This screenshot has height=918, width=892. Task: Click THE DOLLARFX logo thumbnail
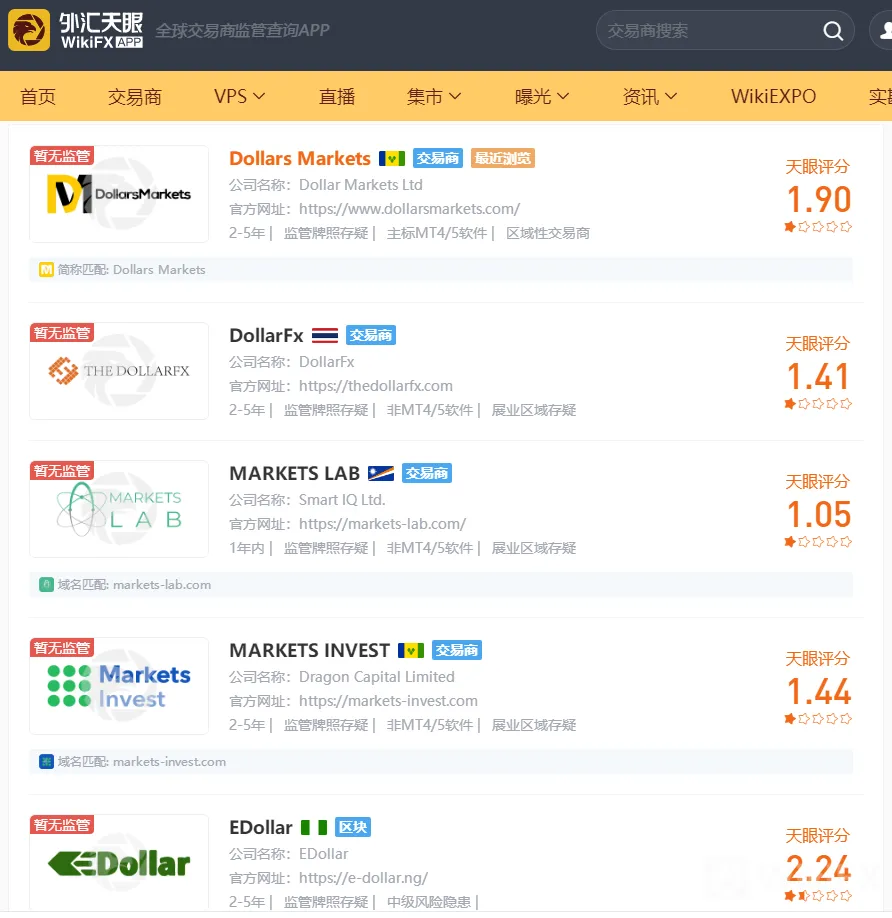point(119,371)
